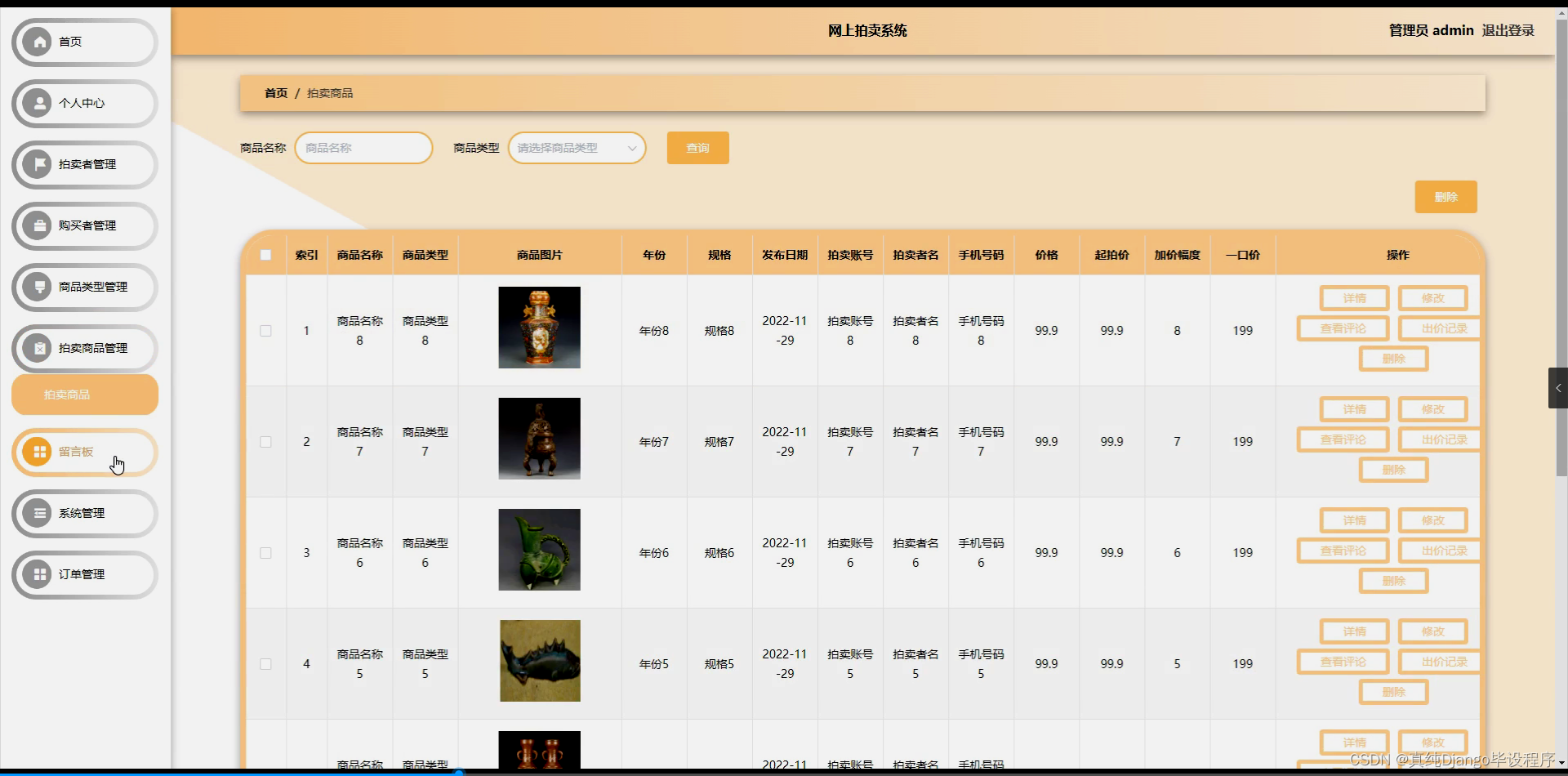Click the home icon in sidebar
This screenshot has height=776, width=1568.
tap(38, 41)
